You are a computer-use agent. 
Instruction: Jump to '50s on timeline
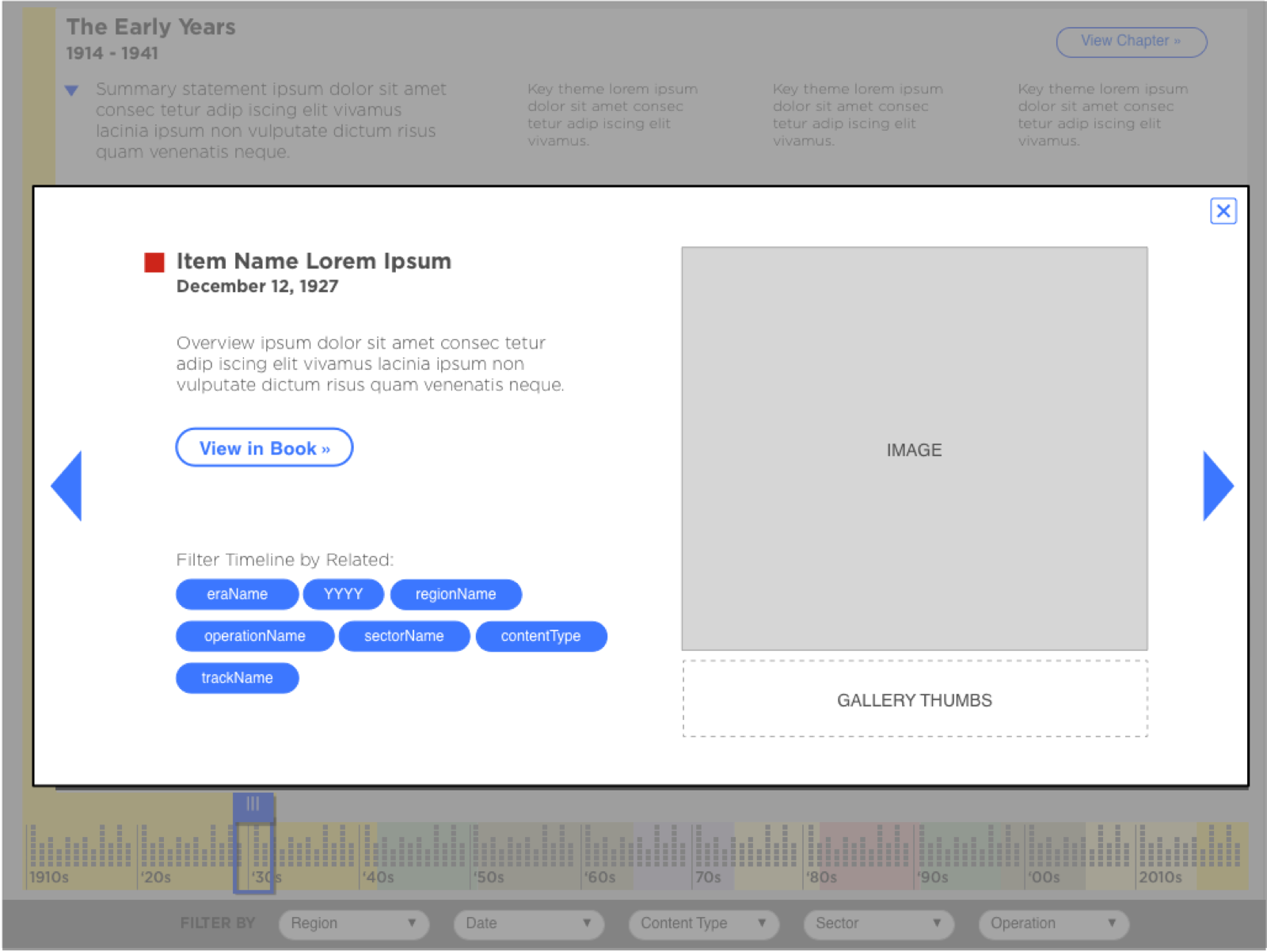click(489, 878)
